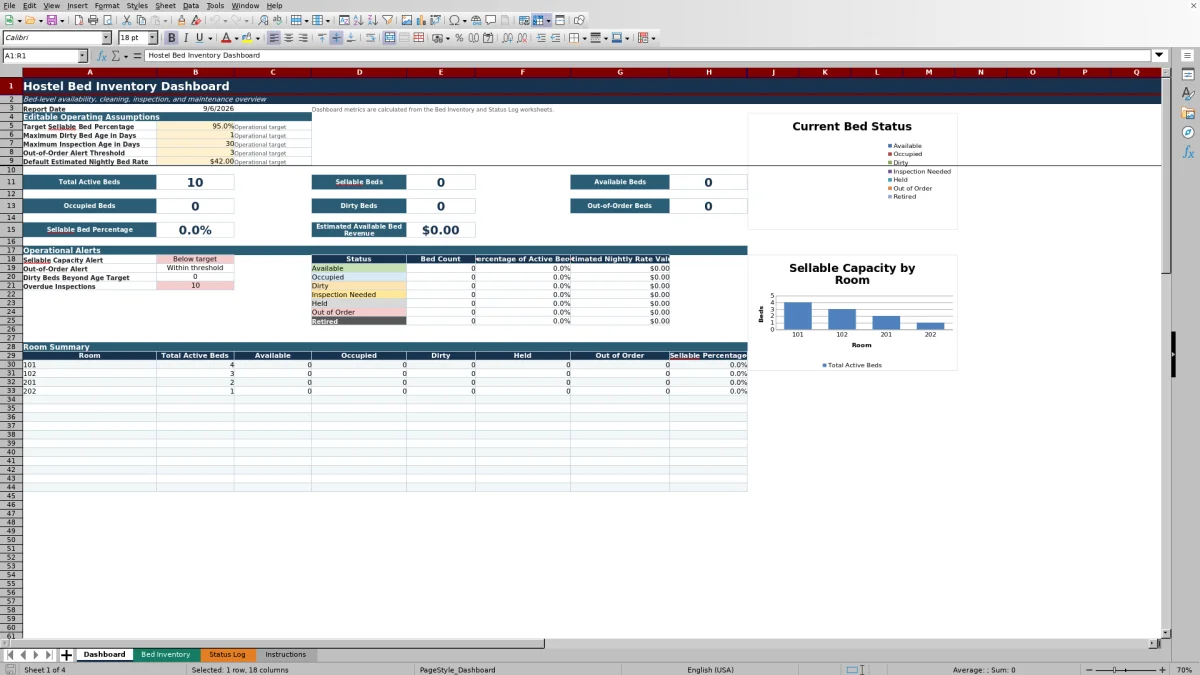Click the Export as PDF icon
1200x675 pixels.
pyautogui.click(x=77, y=20)
